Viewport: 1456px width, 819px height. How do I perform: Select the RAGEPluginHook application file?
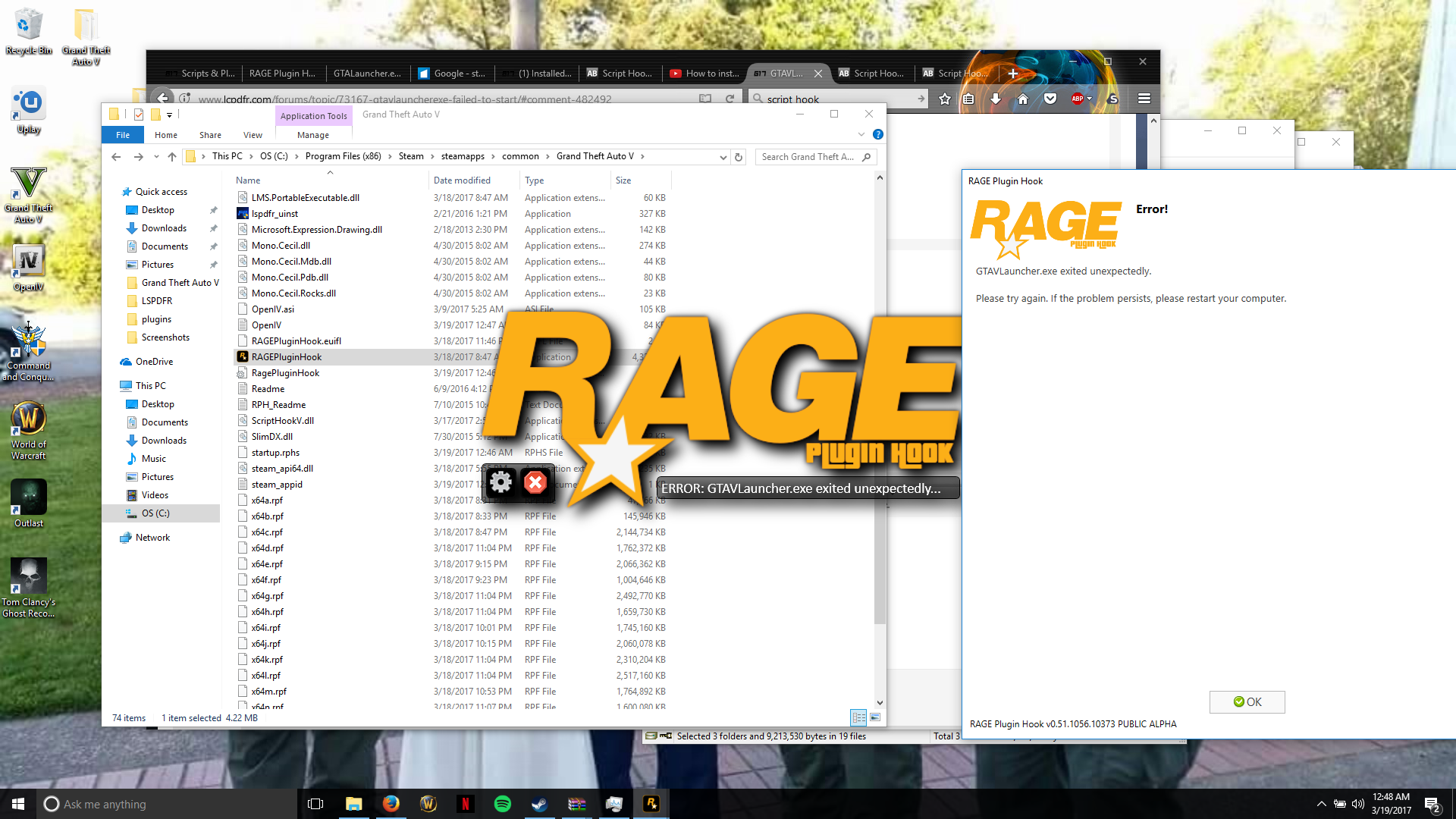287,357
